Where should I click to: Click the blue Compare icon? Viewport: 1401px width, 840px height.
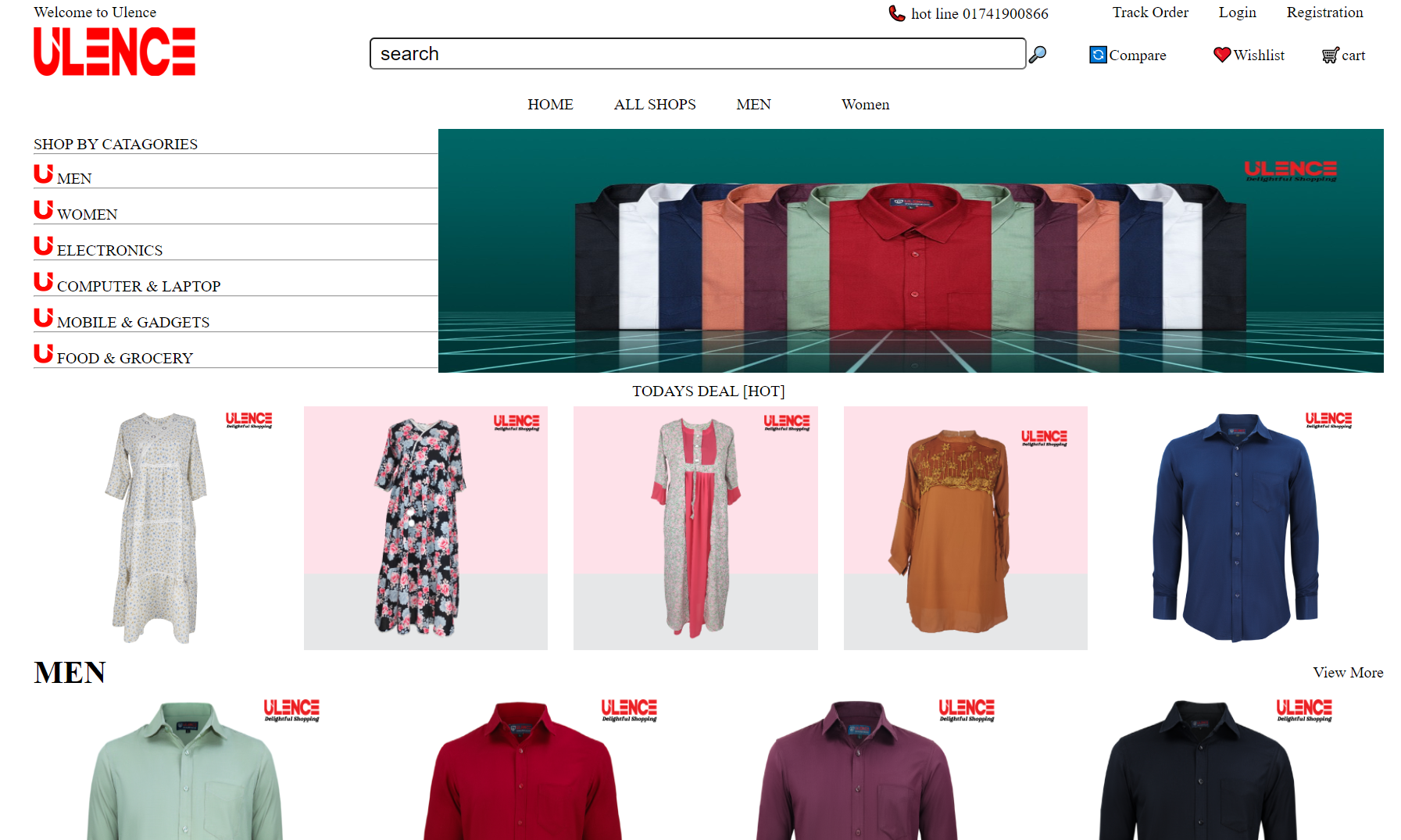tap(1098, 55)
